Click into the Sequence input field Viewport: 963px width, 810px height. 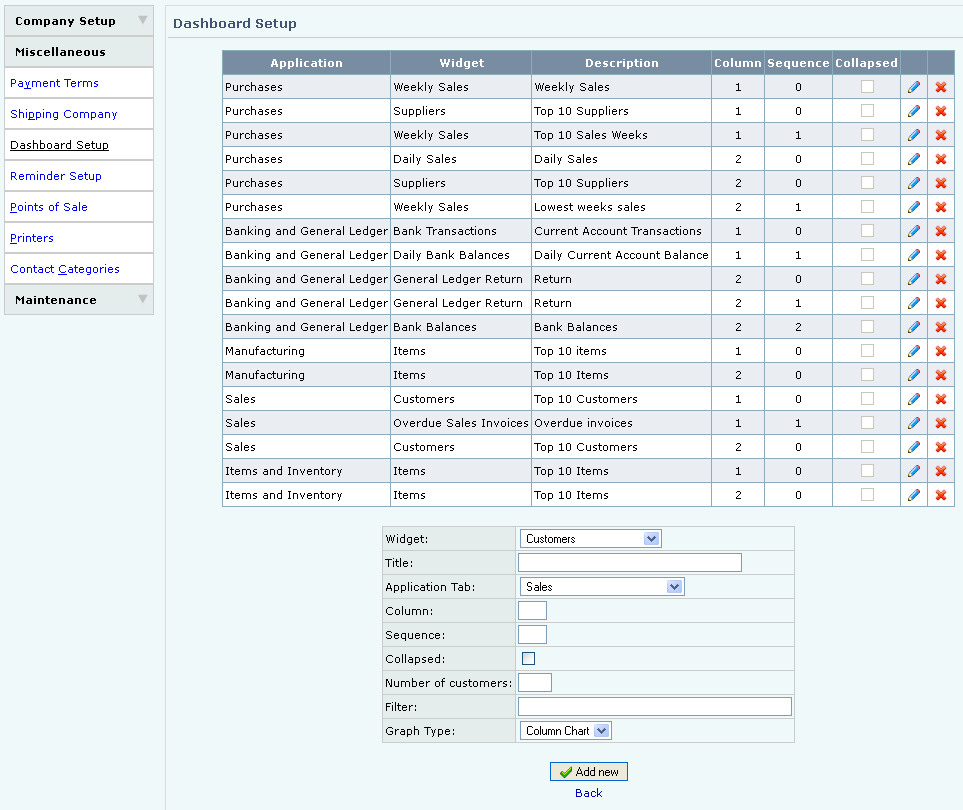(x=532, y=634)
